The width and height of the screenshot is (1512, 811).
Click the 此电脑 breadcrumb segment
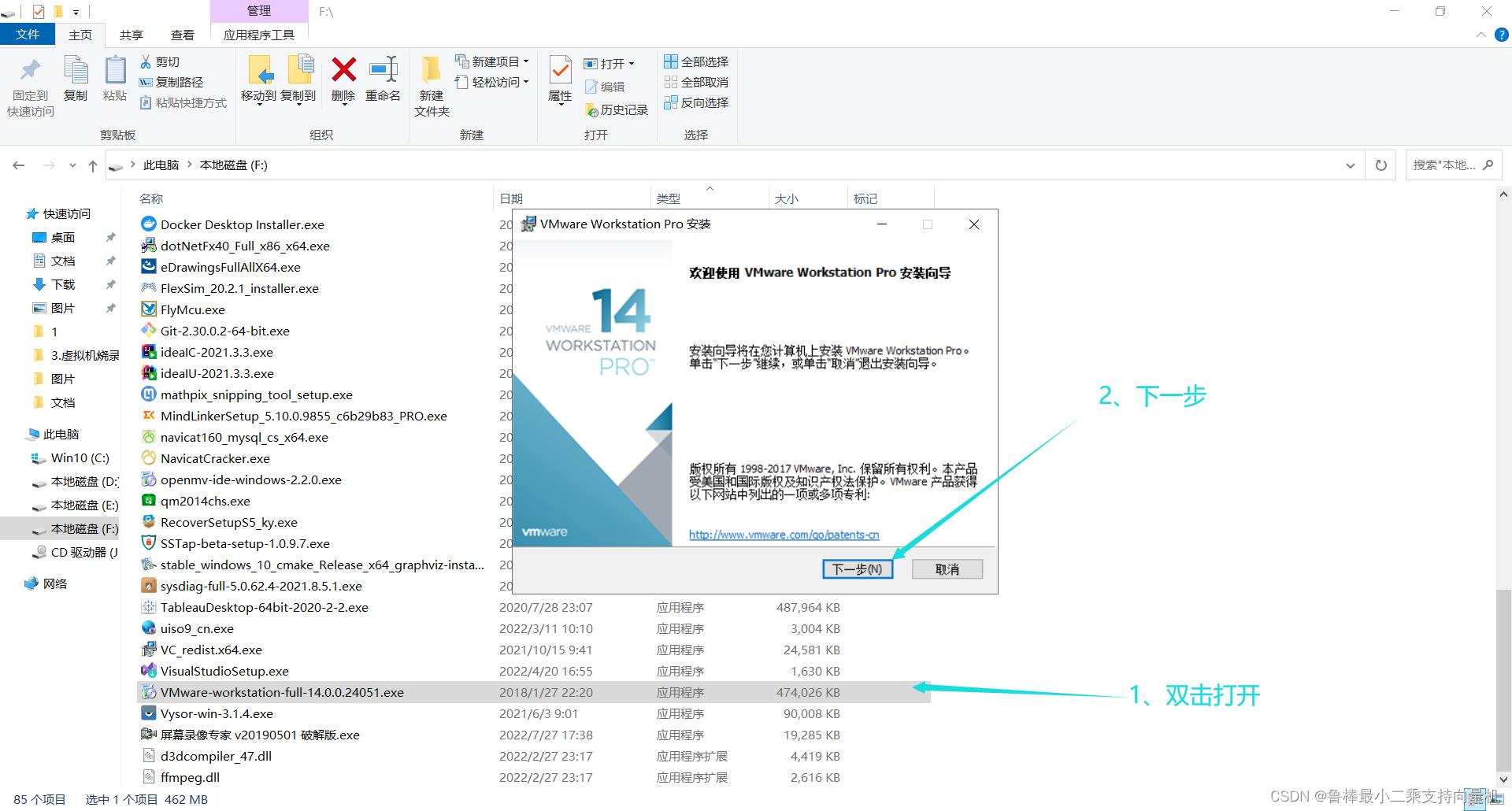coord(161,165)
